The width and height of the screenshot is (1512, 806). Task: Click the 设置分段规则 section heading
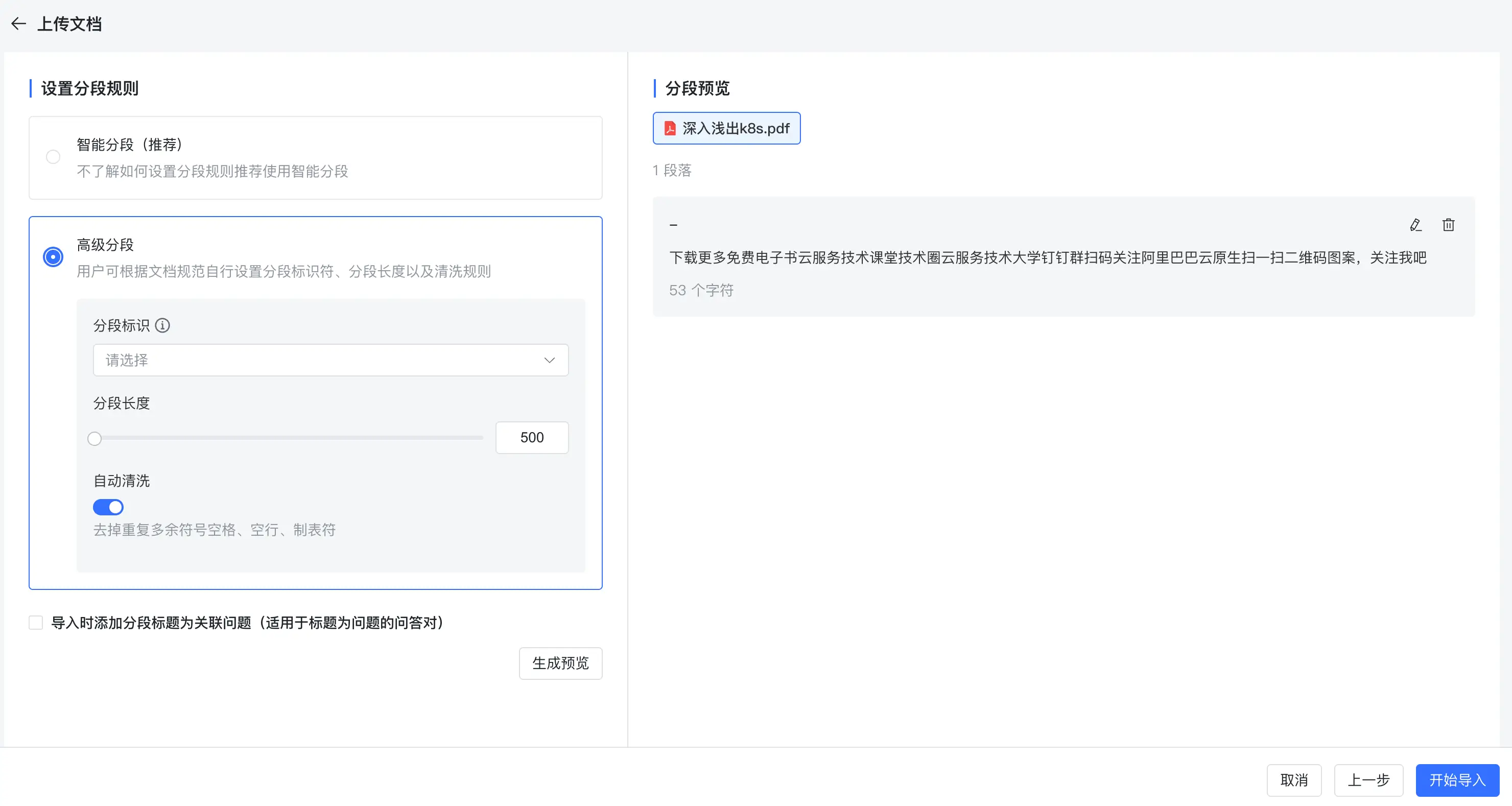pyautogui.click(x=90, y=88)
